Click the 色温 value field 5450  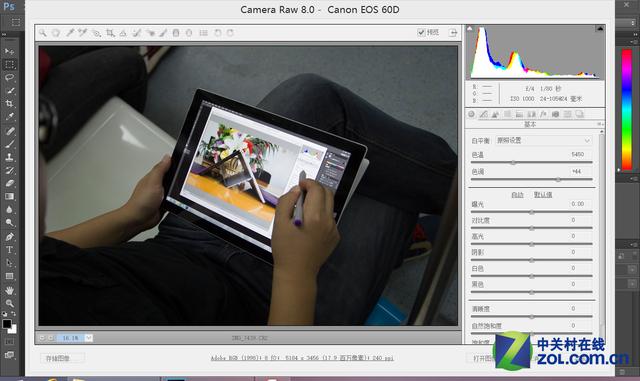pos(581,154)
